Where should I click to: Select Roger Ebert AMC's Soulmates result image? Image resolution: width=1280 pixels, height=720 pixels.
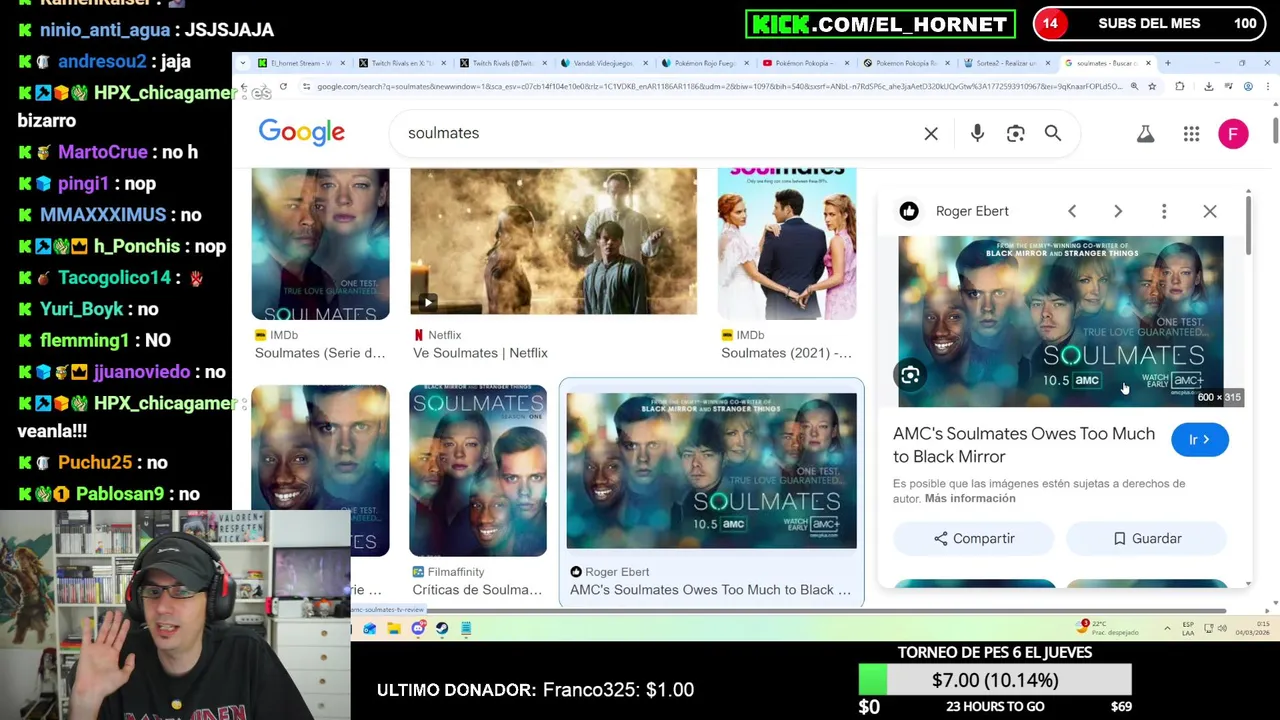pyautogui.click(x=711, y=470)
